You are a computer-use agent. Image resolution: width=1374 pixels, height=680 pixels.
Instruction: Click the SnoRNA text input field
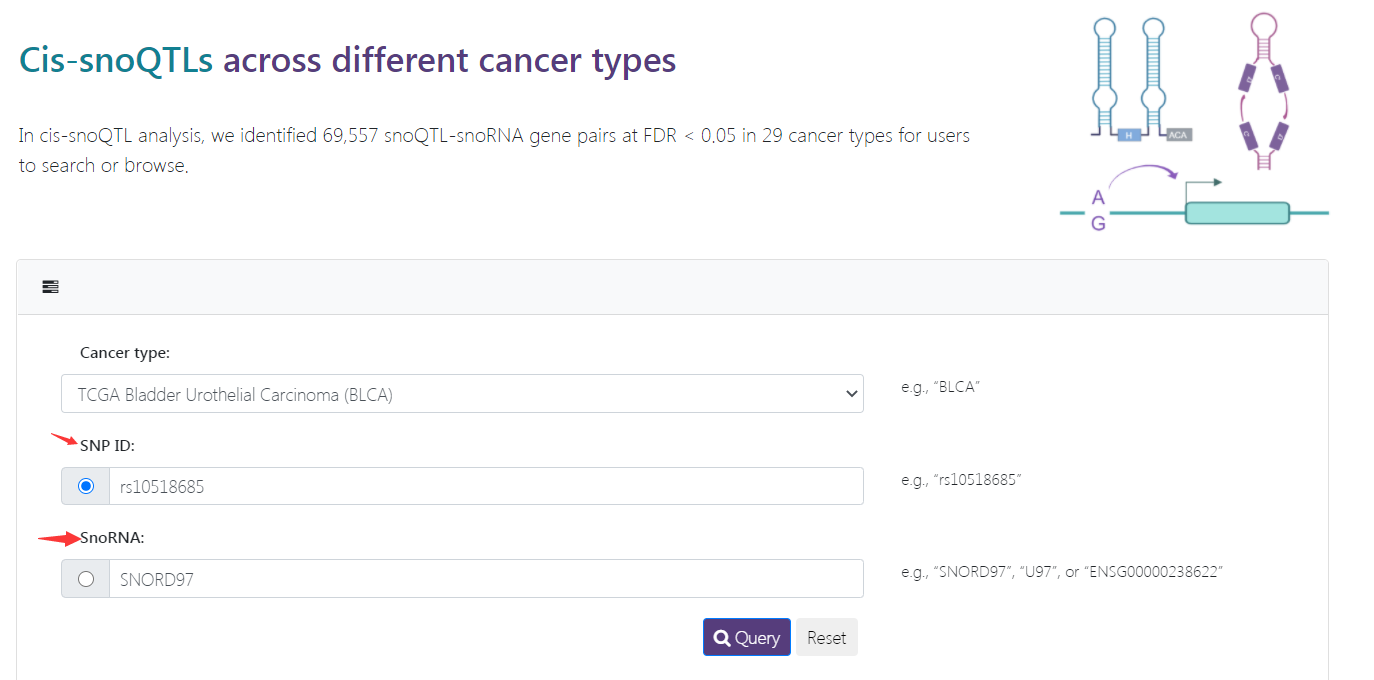click(486, 578)
